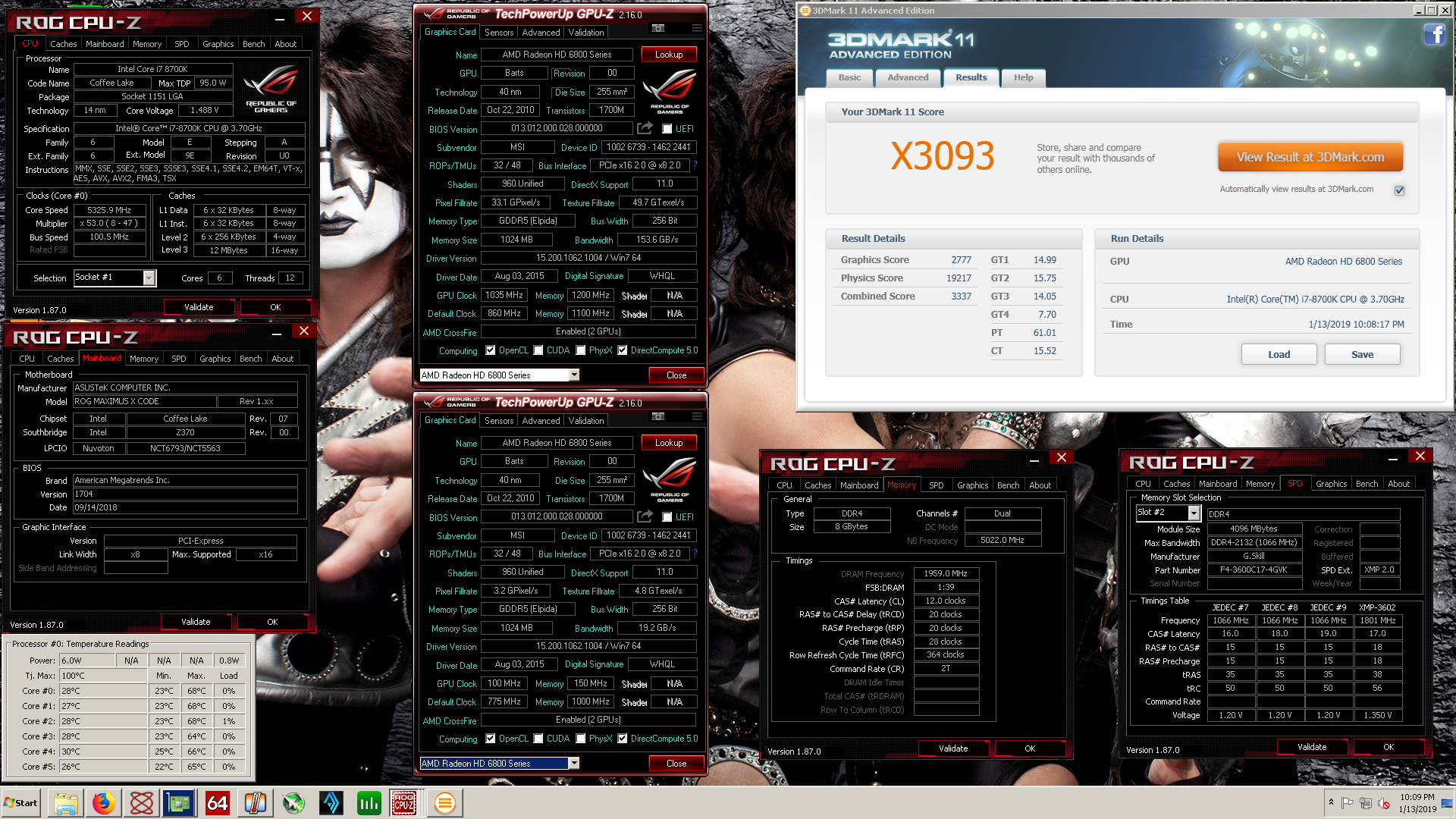Open Graphics tab in CPU-Z SPD window
The width and height of the screenshot is (1456, 819).
click(1331, 484)
